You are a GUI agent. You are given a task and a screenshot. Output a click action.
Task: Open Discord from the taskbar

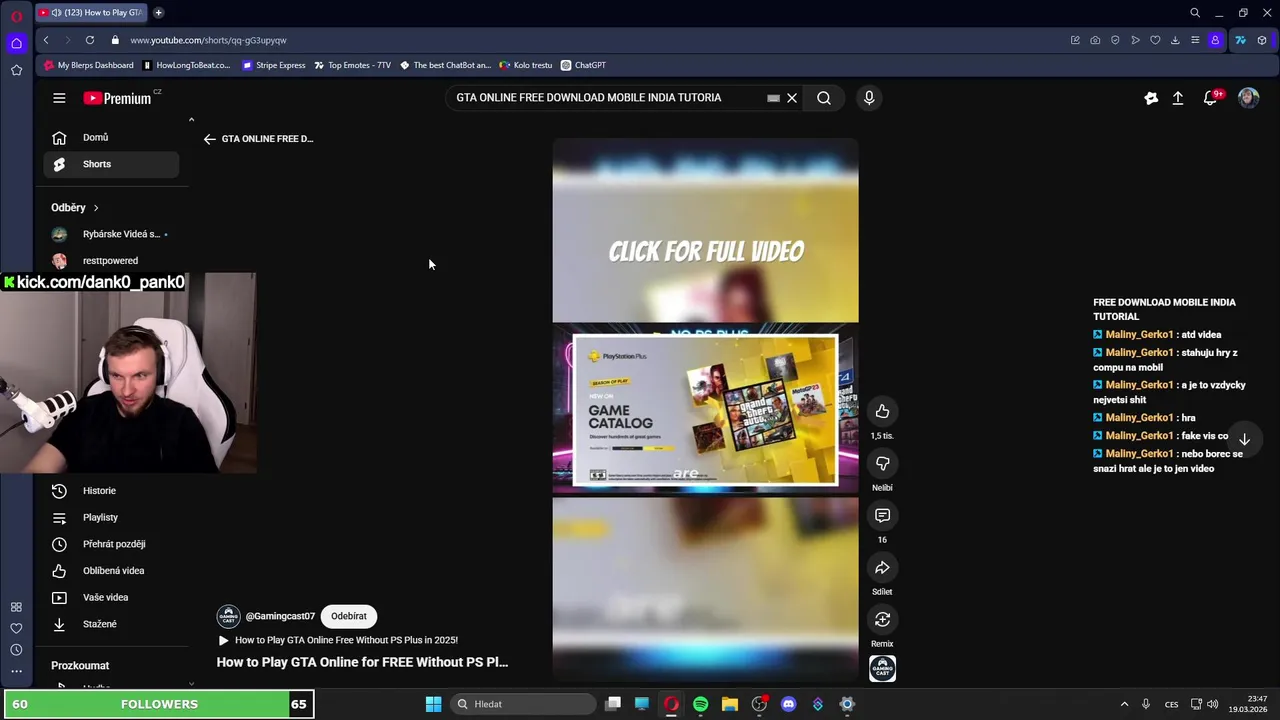coord(788,704)
